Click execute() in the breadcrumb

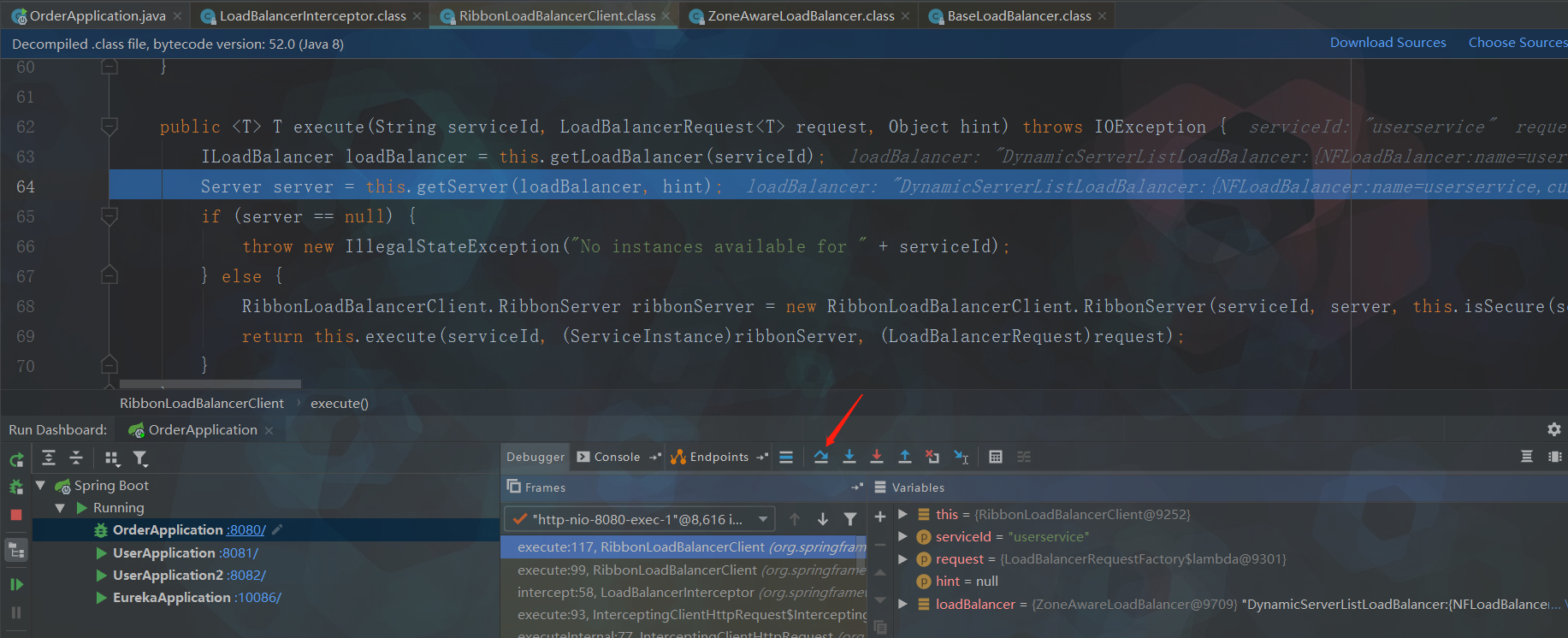point(340,403)
